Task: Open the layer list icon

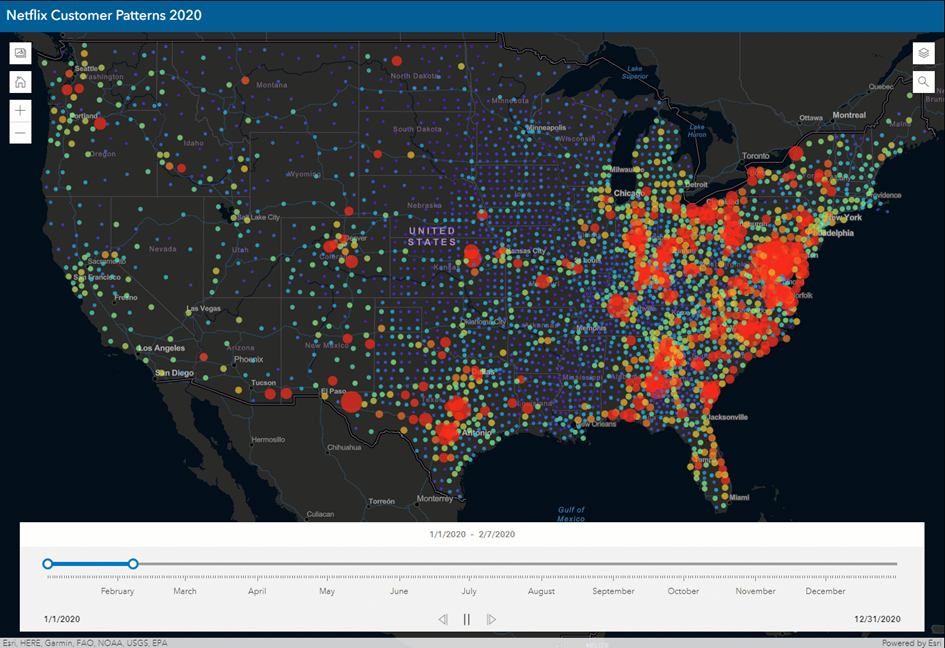Action: (x=923, y=53)
